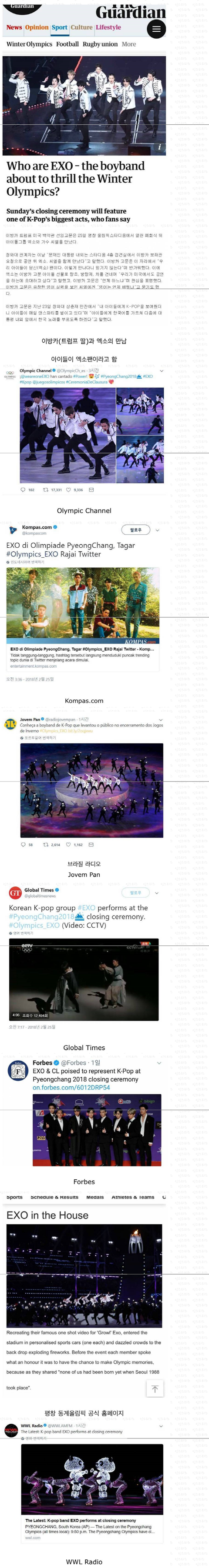
Task: Select the Lifestyle section tab
Action: [x=108, y=27]
